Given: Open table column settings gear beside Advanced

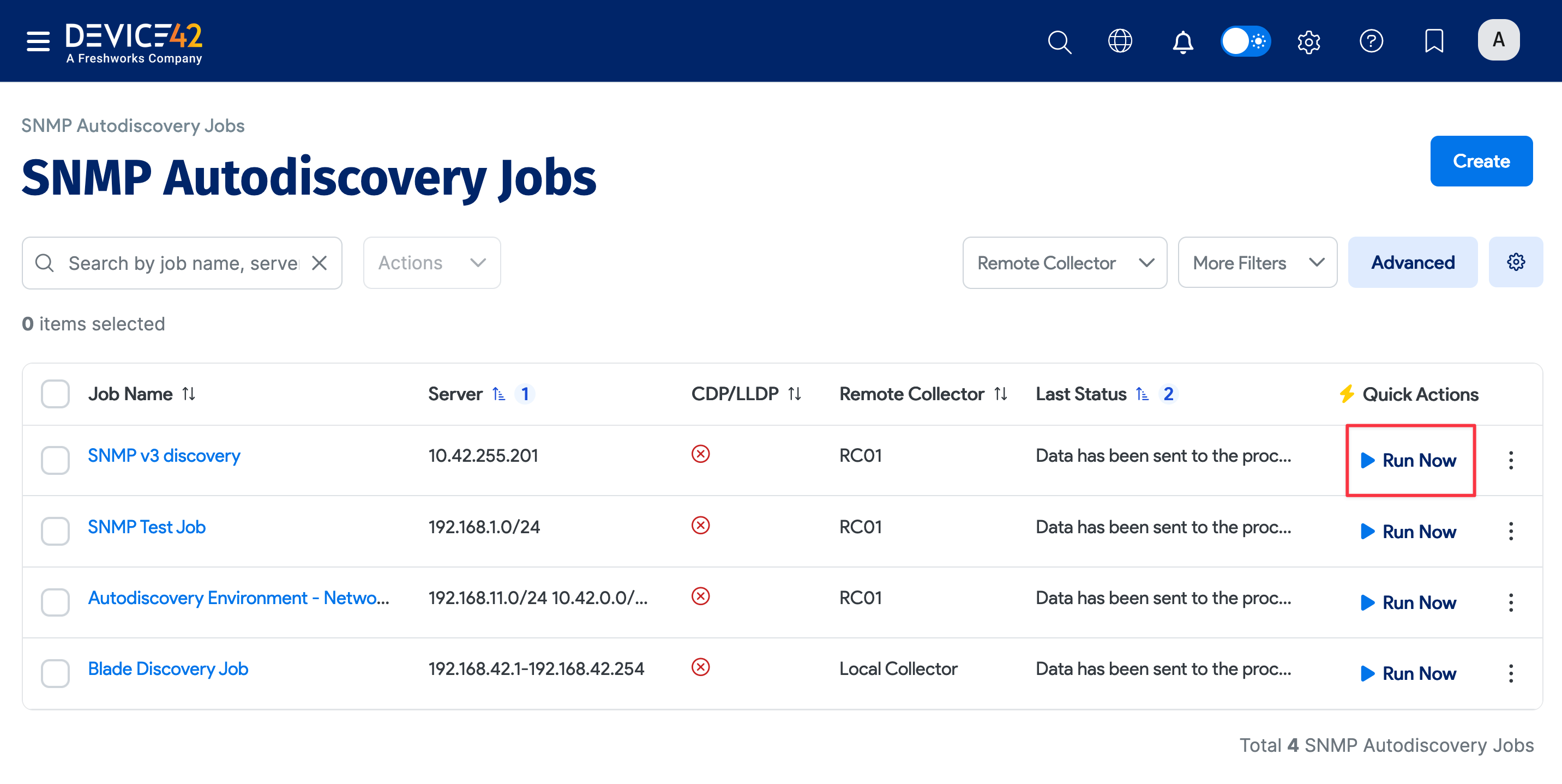Looking at the screenshot, I should 1516,262.
